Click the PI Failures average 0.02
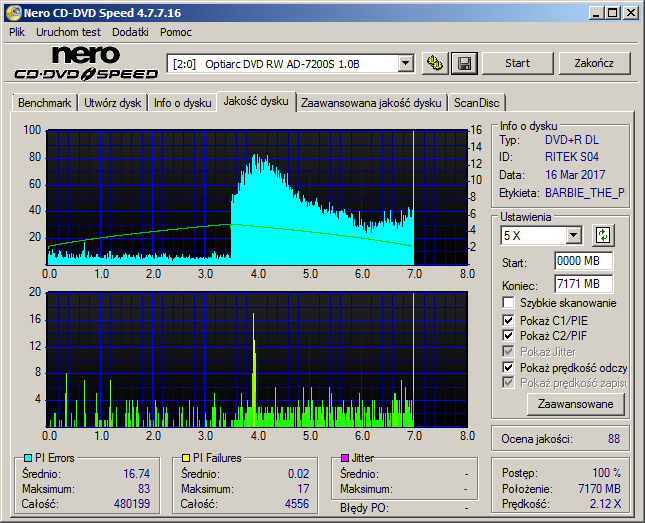Viewport: 645px width, 523px height. click(298, 474)
